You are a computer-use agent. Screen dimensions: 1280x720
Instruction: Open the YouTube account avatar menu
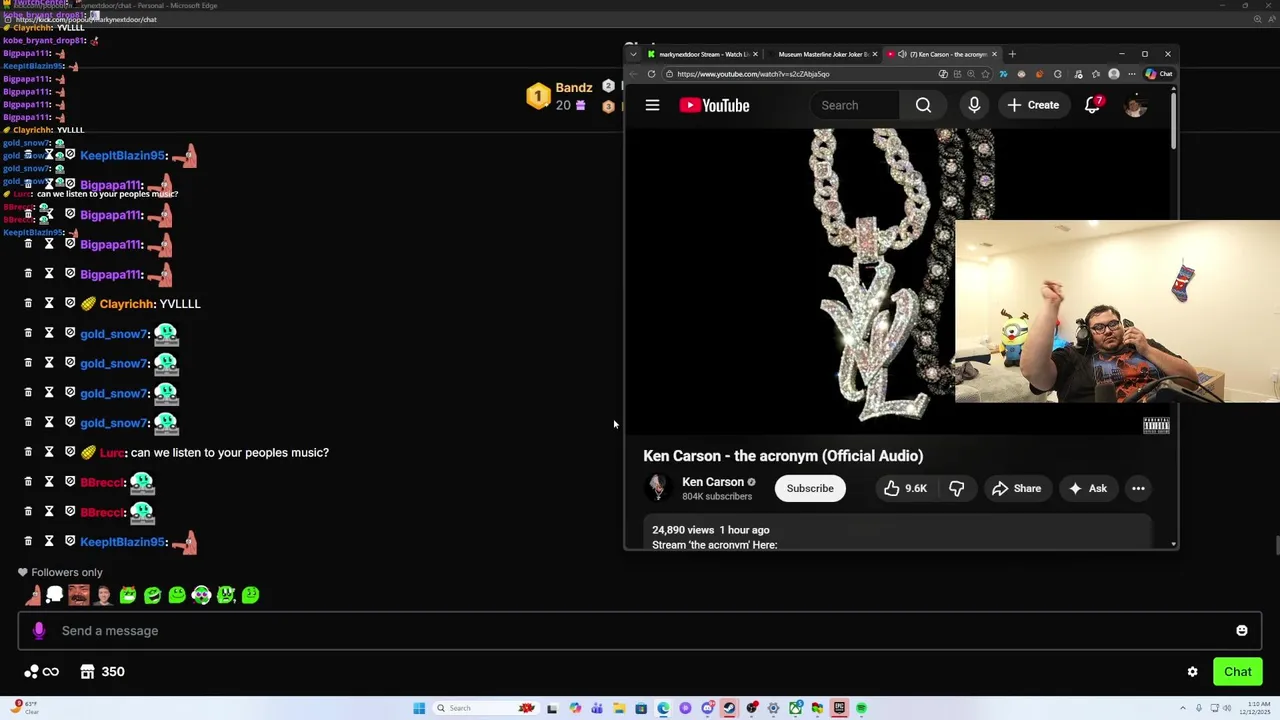[1135, 105]
